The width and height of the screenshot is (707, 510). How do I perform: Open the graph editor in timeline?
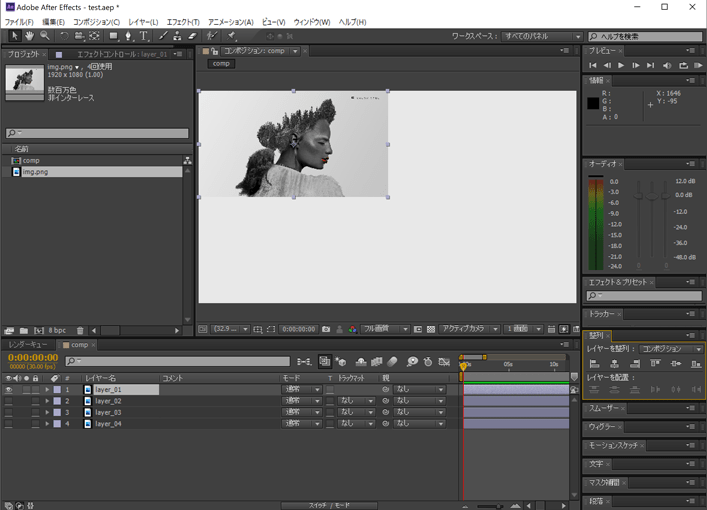pos(444,362)
